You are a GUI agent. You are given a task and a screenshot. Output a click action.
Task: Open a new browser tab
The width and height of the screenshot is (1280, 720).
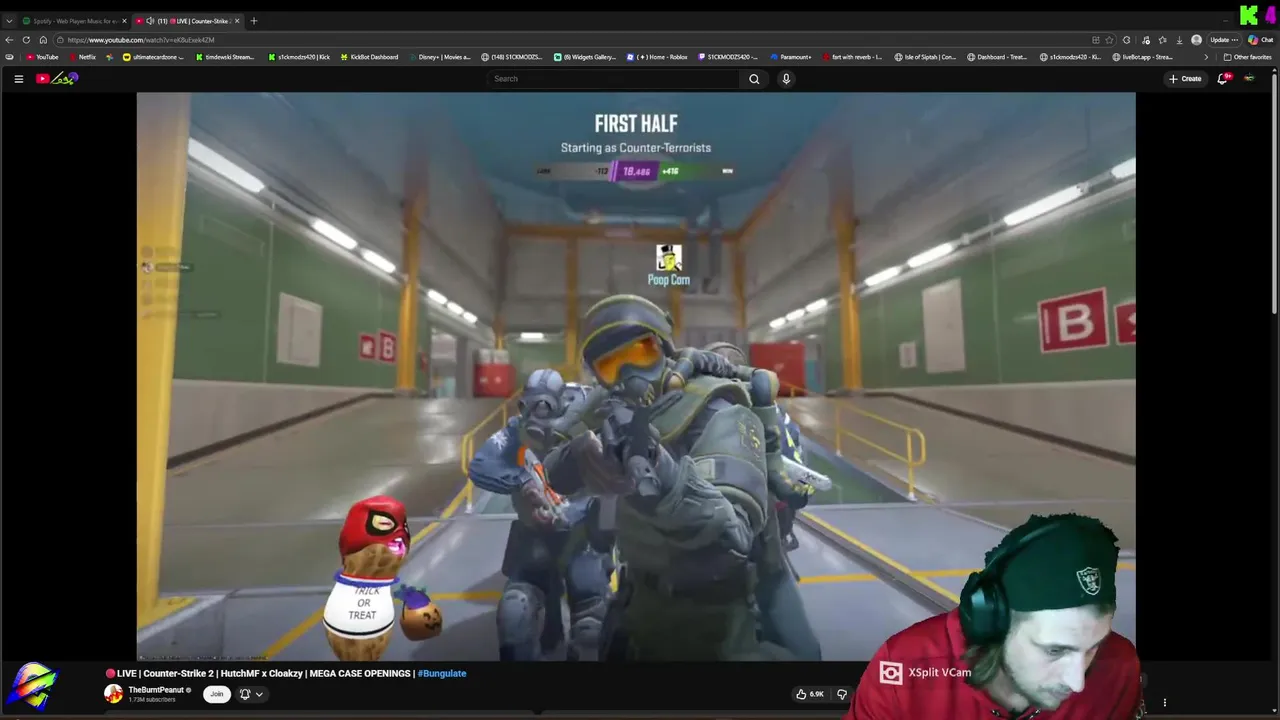pos(254,21)
